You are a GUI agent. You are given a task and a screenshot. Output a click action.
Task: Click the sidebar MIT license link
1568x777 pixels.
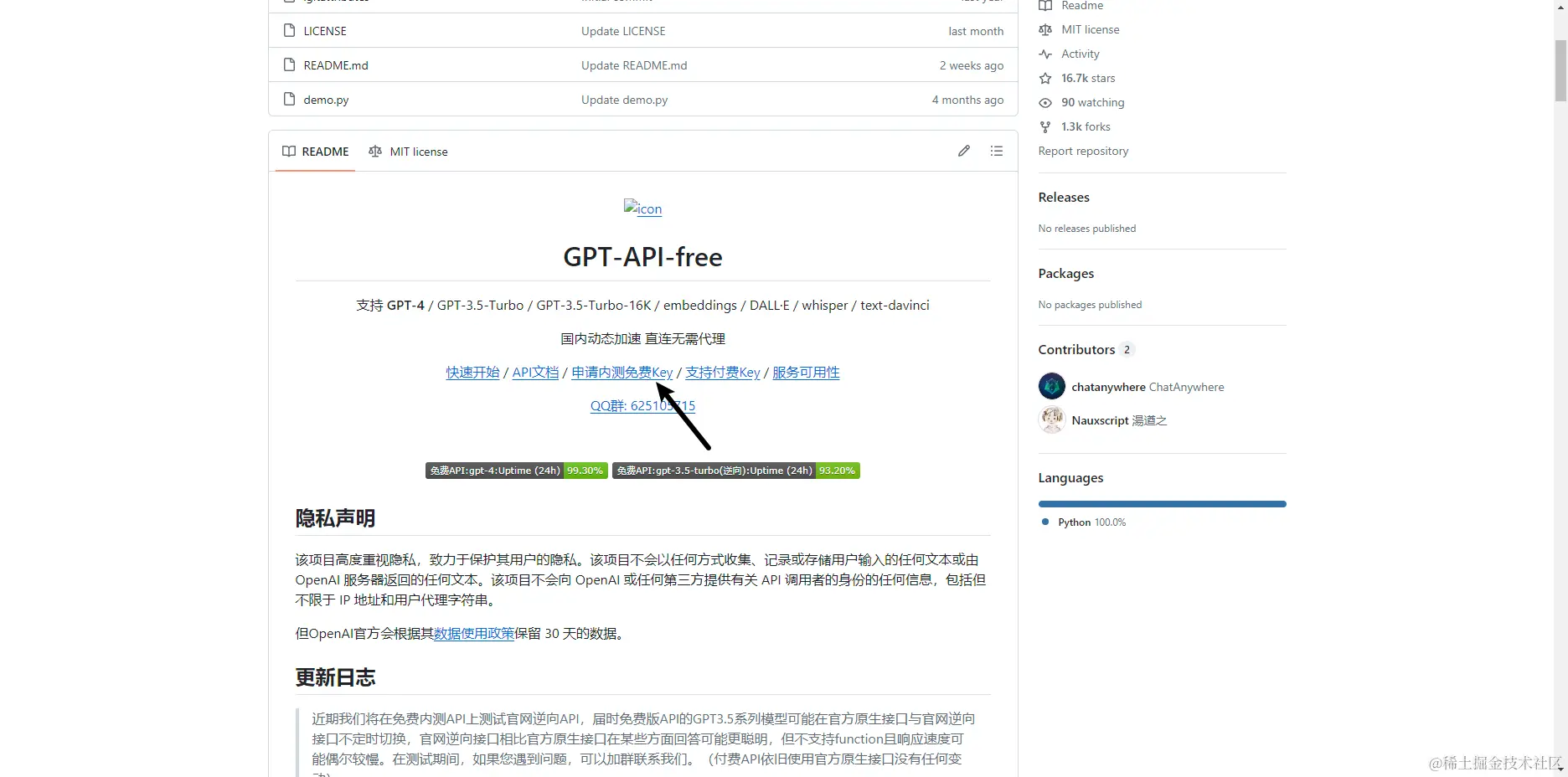(x=1090, y=30)
